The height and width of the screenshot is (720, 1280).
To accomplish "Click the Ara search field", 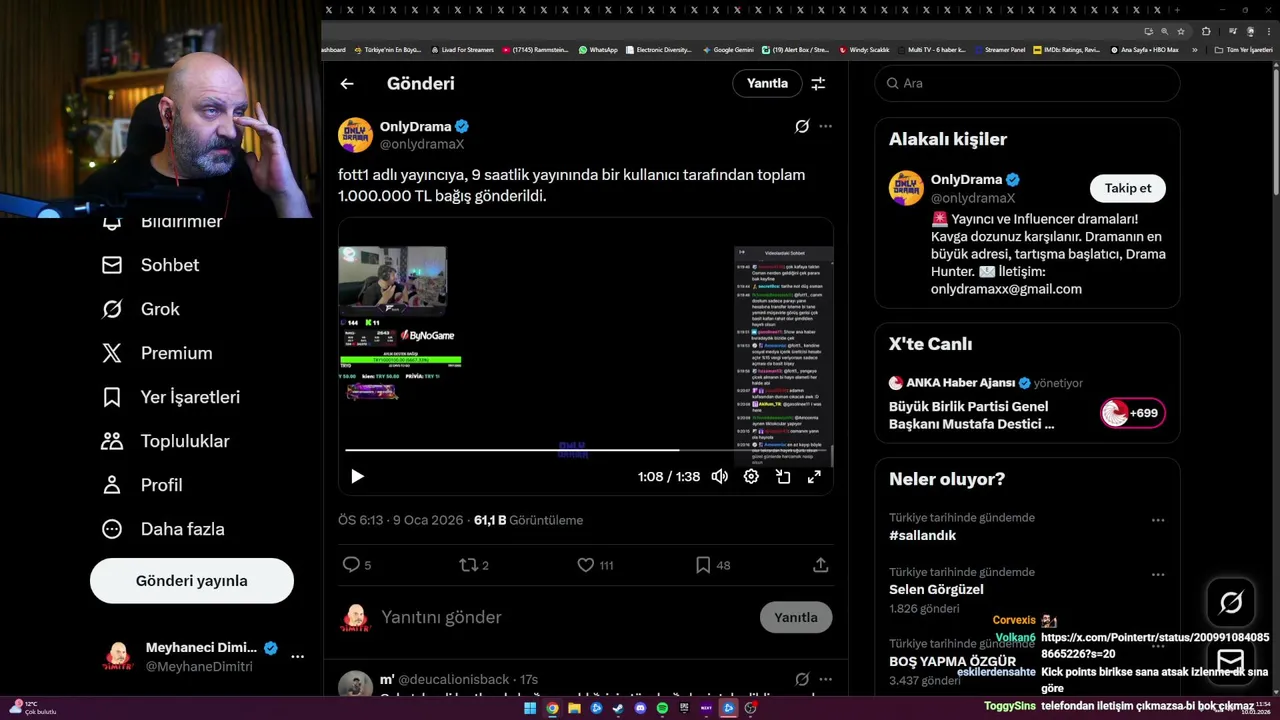I will click(x=1028, y=84).
